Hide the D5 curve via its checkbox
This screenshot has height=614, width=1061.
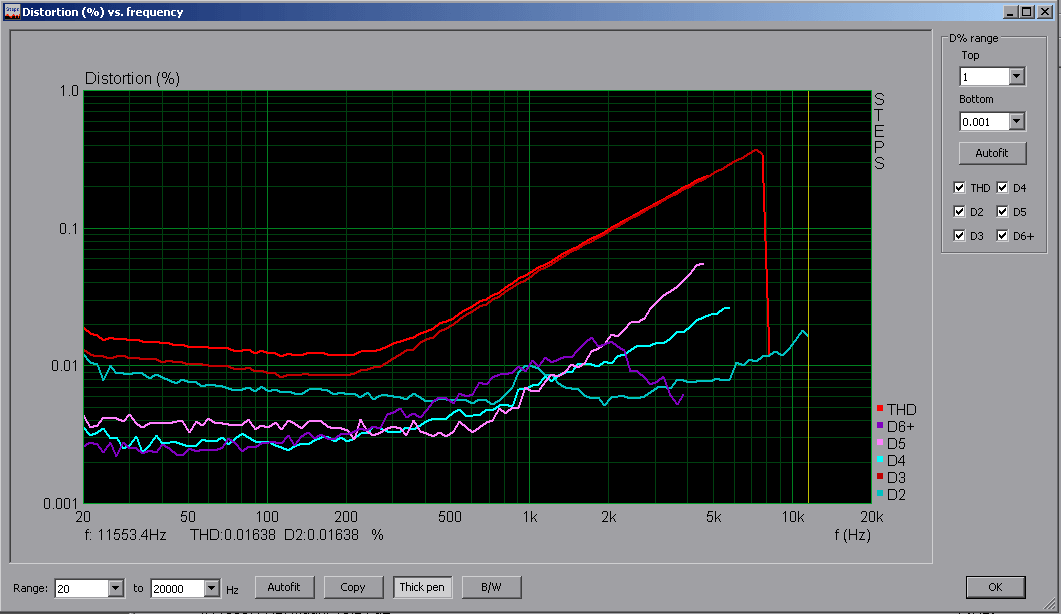click(x=1002, y=212)
